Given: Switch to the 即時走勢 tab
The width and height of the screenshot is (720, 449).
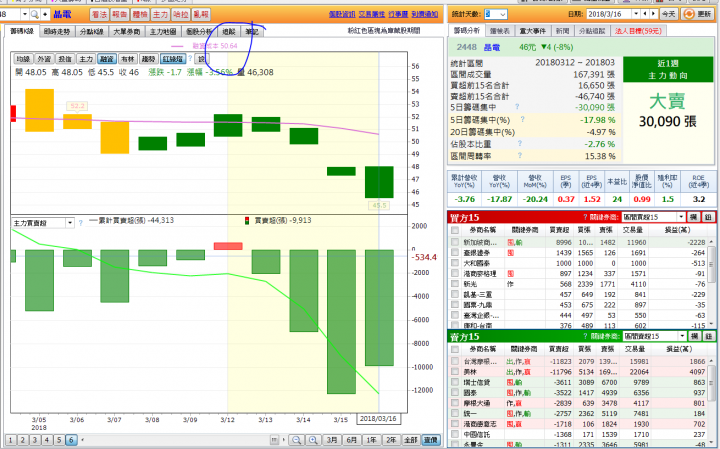Looking at the screenshot, I should 57,32.
